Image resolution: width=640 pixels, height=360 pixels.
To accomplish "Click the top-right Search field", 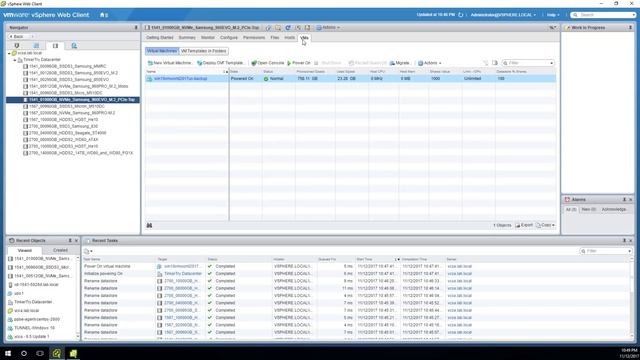I will click(603, 15).
